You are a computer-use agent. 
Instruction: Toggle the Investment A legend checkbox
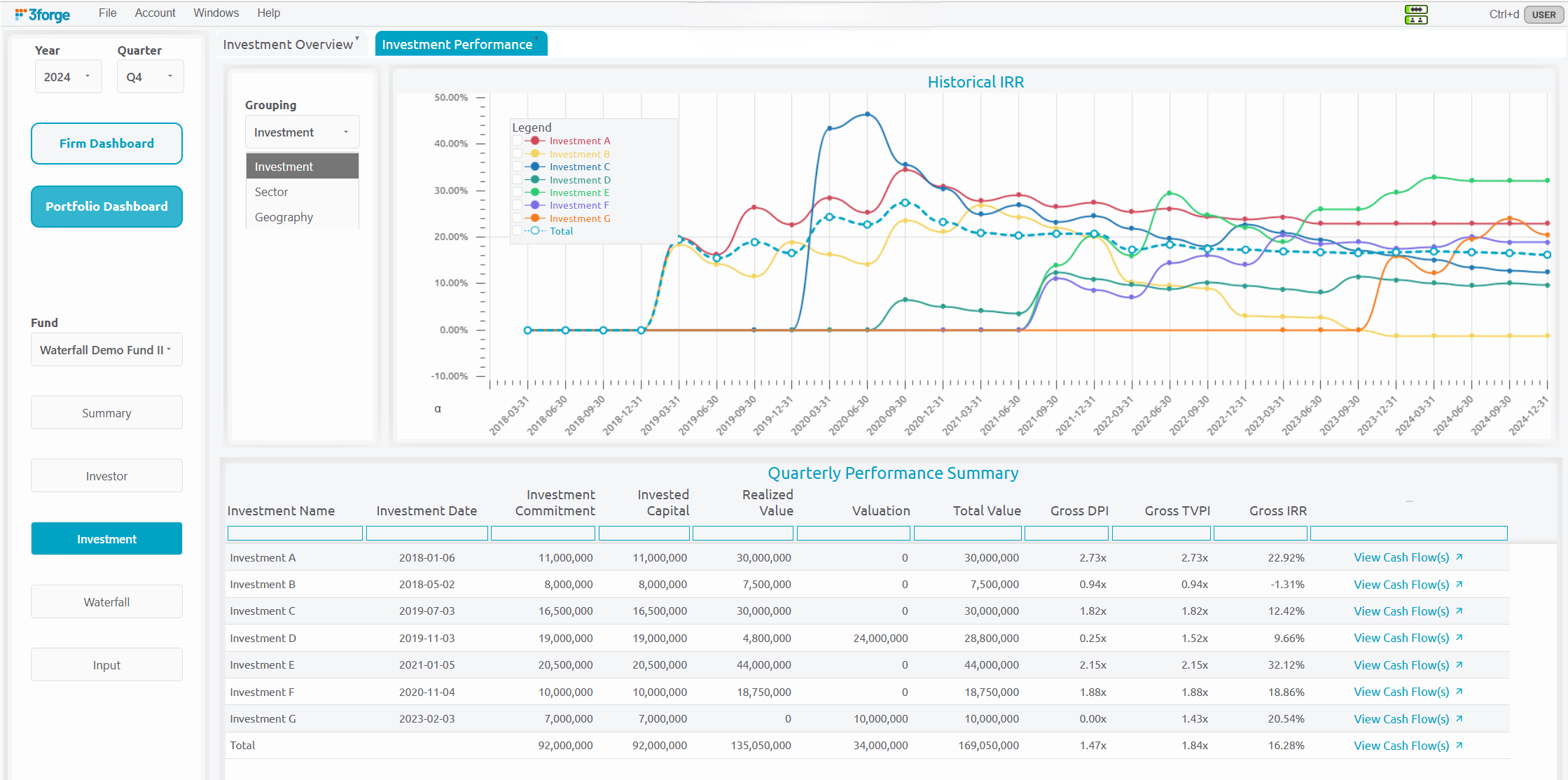518,141
